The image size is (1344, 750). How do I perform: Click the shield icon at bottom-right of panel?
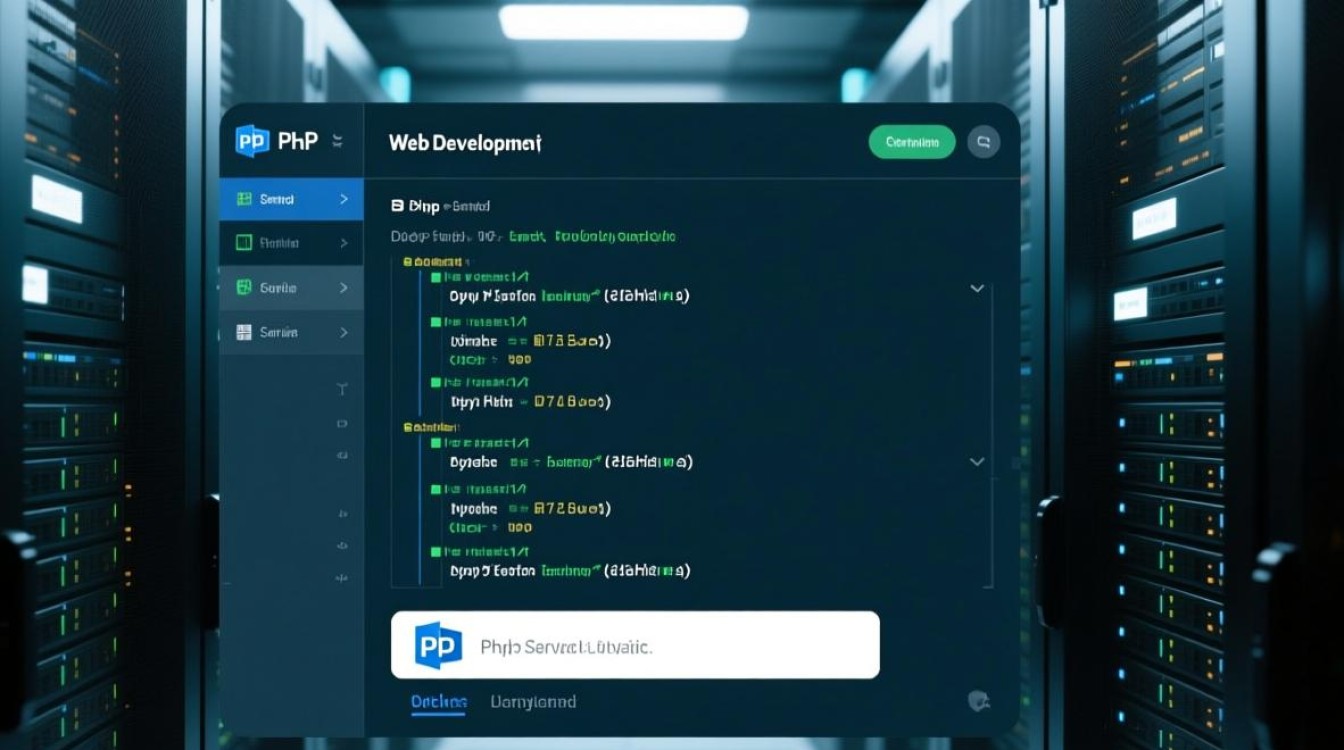point(979,701)
